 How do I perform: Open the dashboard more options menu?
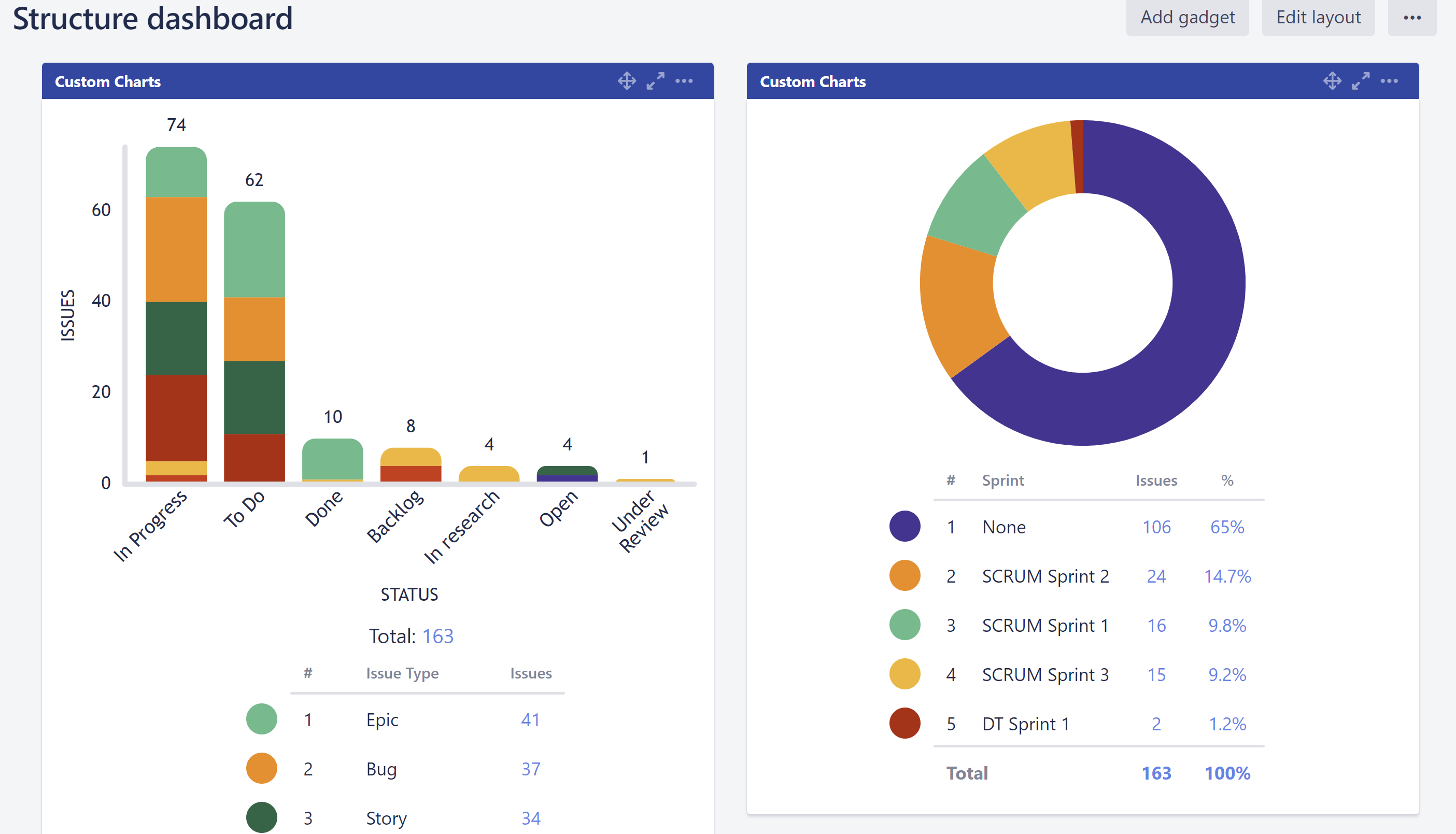(x=1412, y=17)
